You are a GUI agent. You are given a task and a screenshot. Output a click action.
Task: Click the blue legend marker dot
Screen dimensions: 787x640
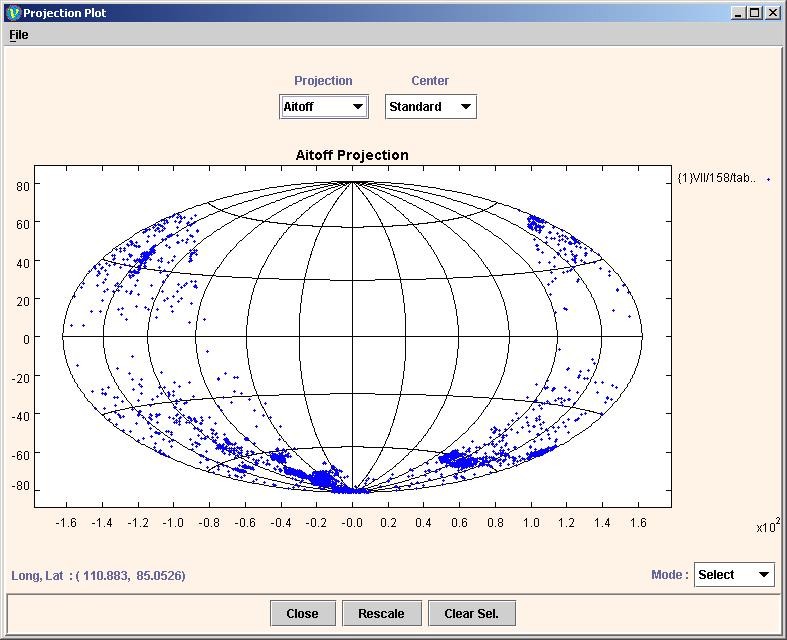click(x=768, y=179)
